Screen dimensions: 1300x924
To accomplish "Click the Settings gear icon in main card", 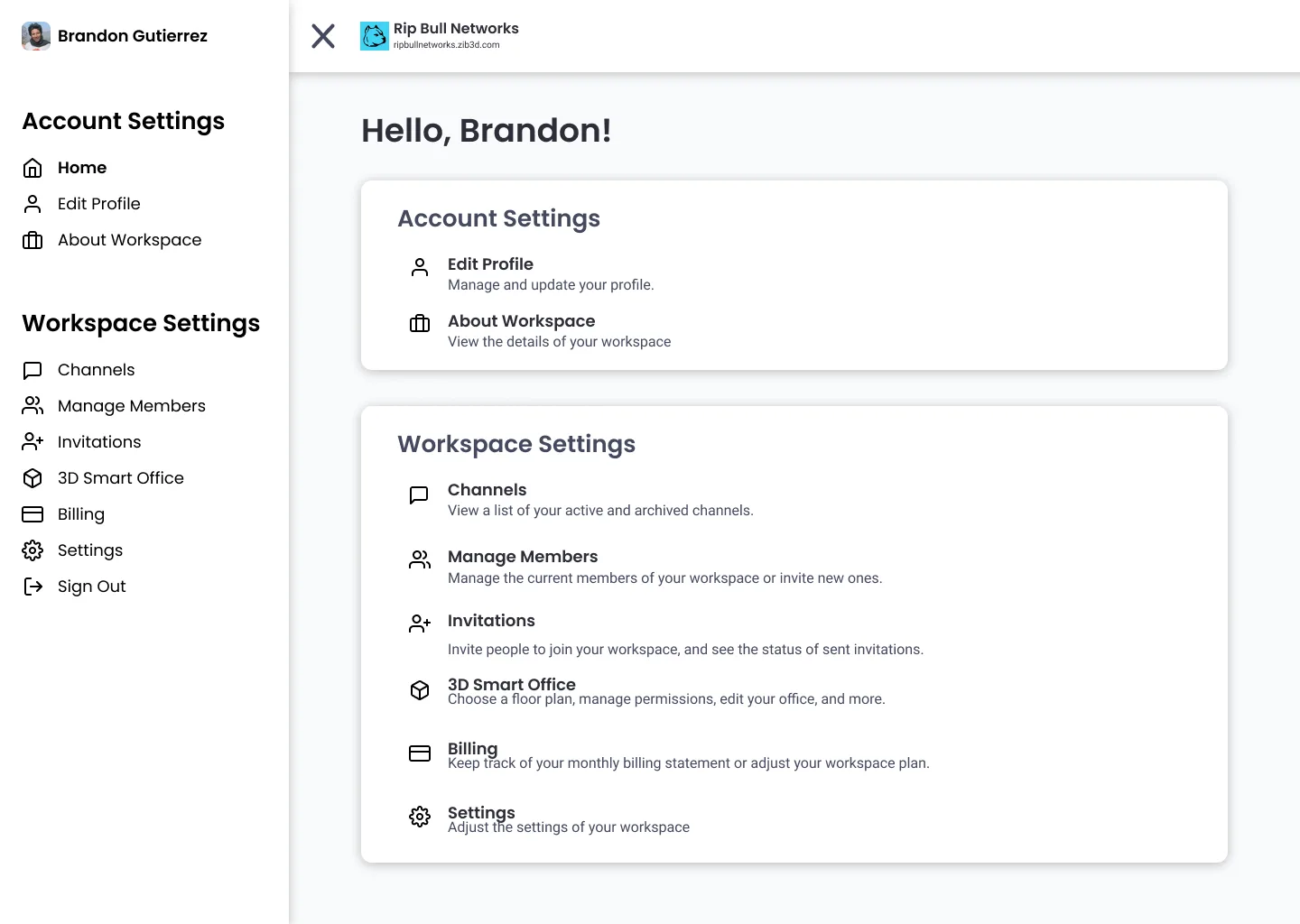I will click(420, 818).
